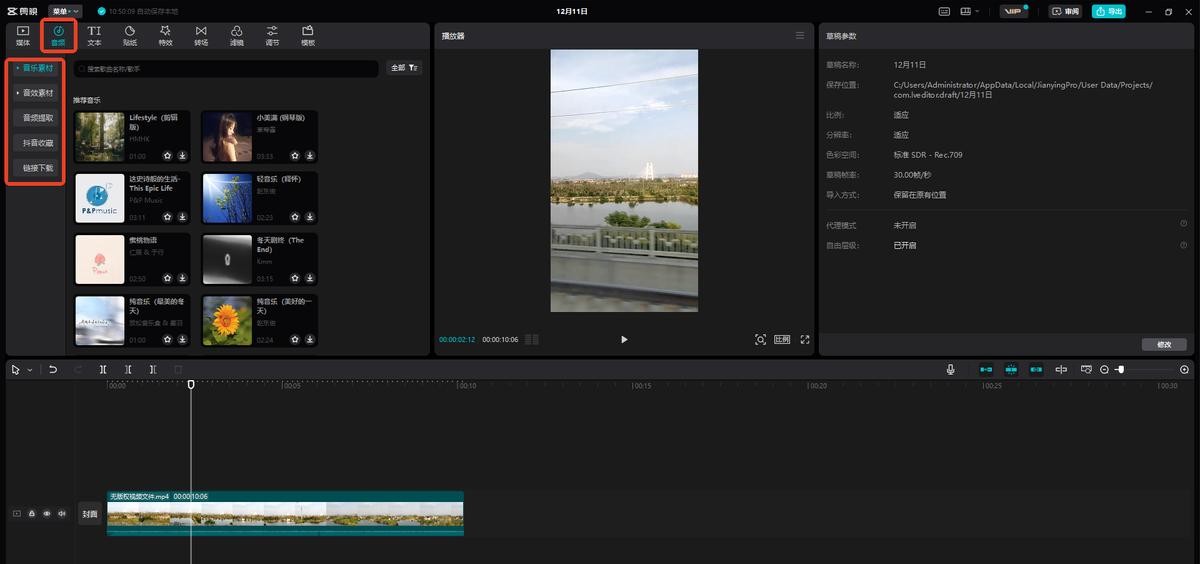Toggle video track visibility eye icon

pyautogui.click(x=46, y=514)
